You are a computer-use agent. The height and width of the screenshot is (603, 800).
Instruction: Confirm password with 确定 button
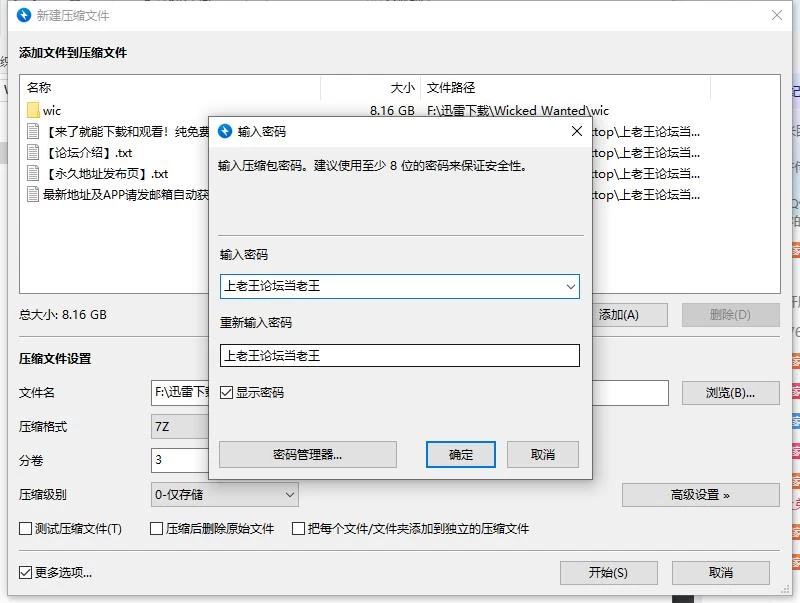click(x=461, y=455)
